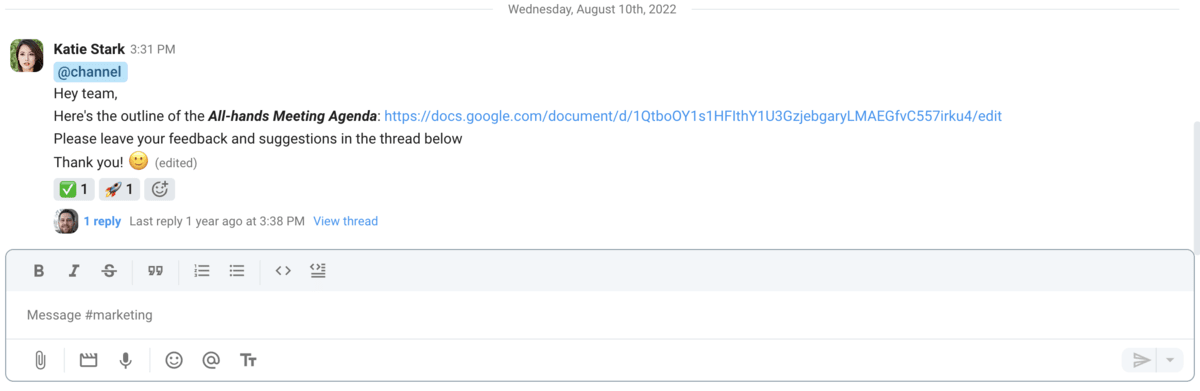
Task: Toggle the rocket reaction
Action: click(119, 189)
